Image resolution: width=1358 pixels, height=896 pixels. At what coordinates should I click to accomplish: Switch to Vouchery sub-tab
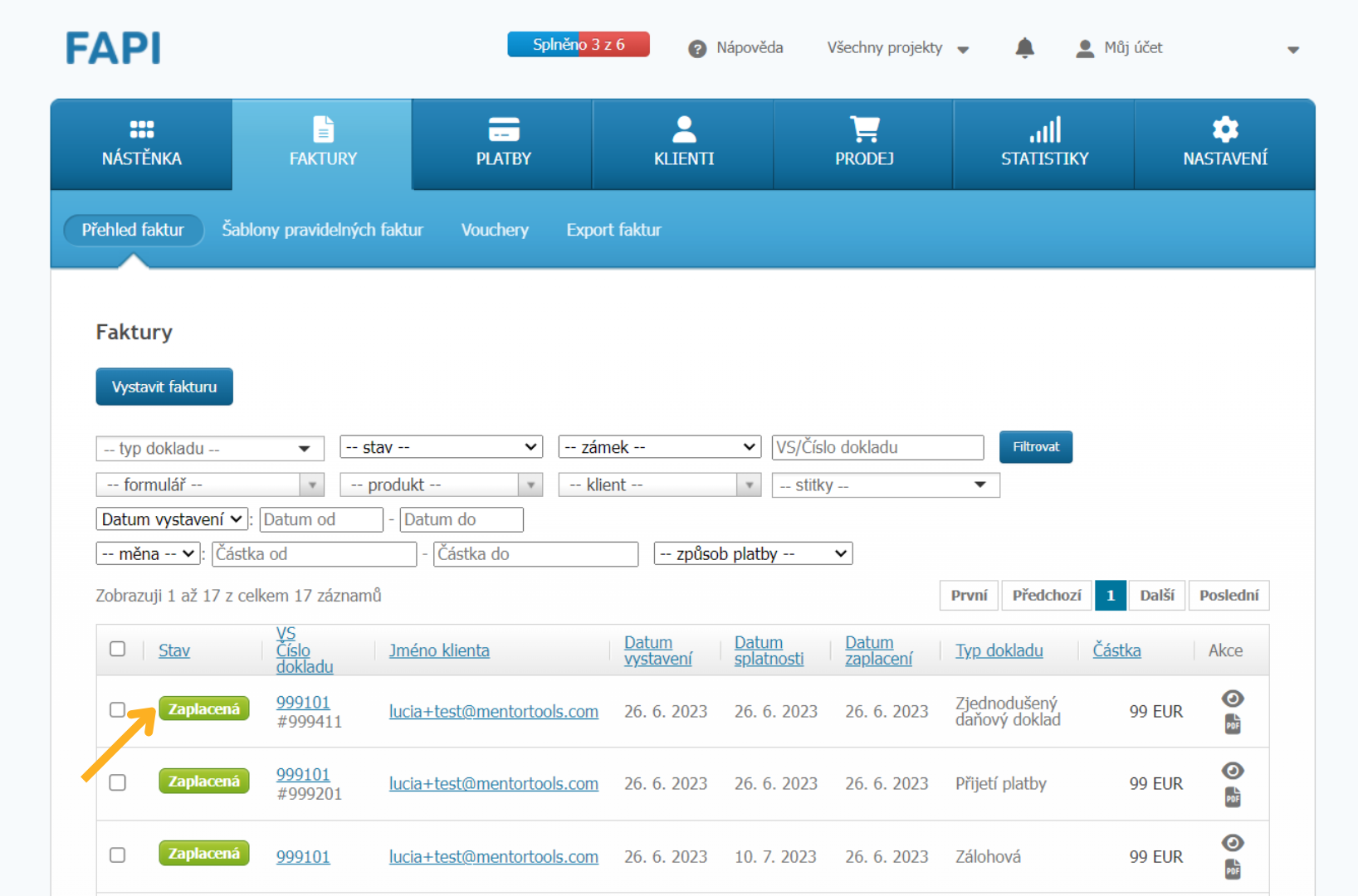(x=495, y=230)
